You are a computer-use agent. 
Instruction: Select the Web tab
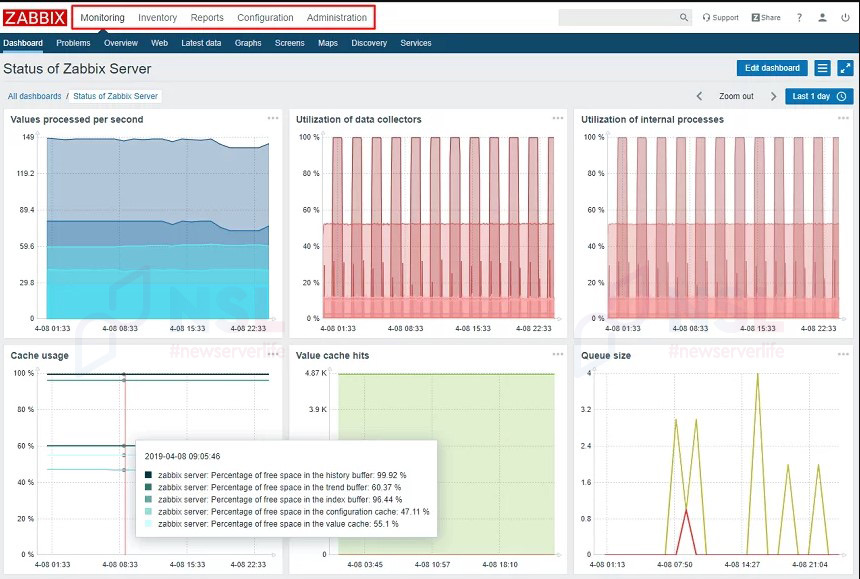point(160,43)
